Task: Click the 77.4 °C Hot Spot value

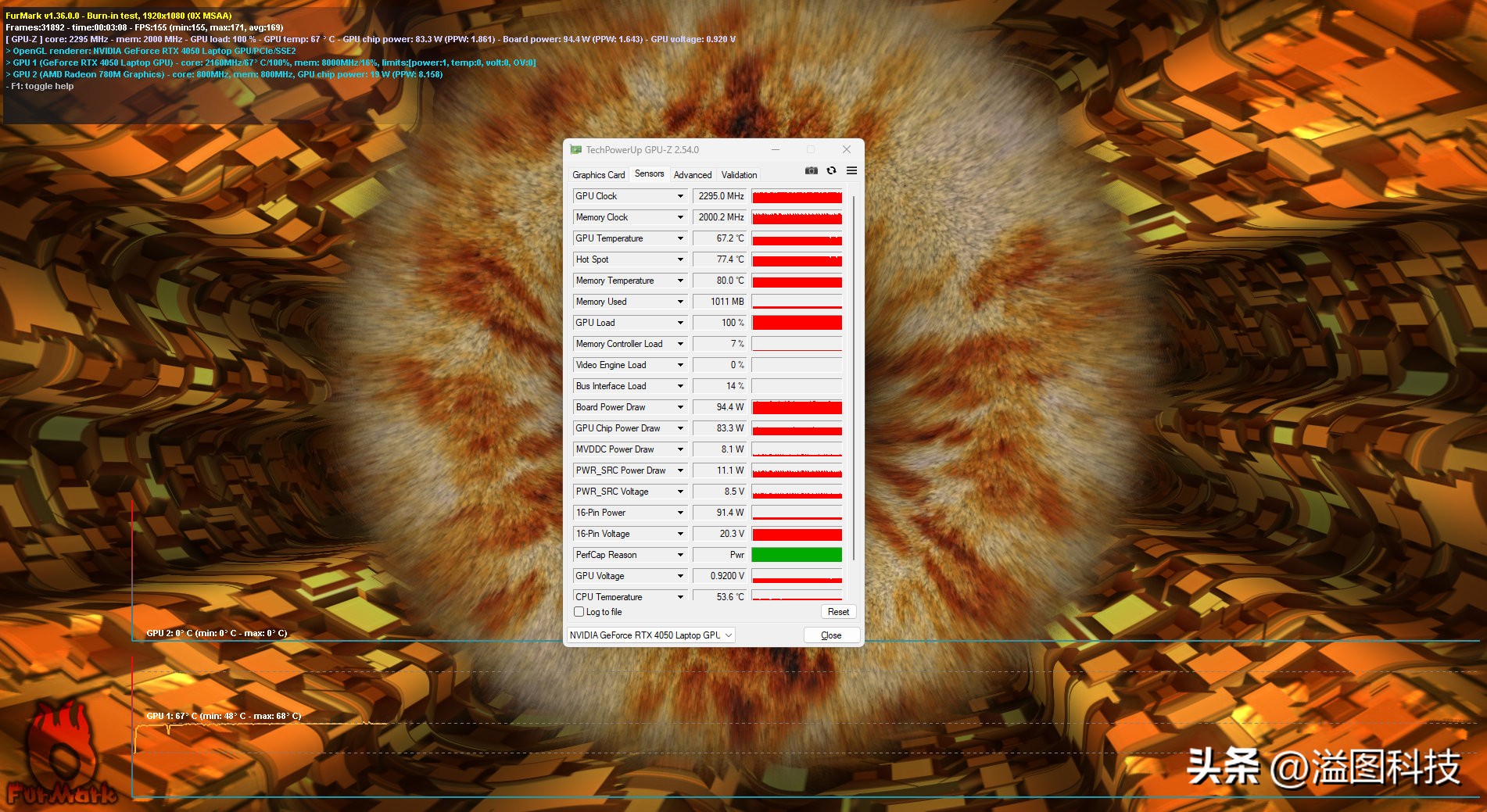Action: coord(720,259)
